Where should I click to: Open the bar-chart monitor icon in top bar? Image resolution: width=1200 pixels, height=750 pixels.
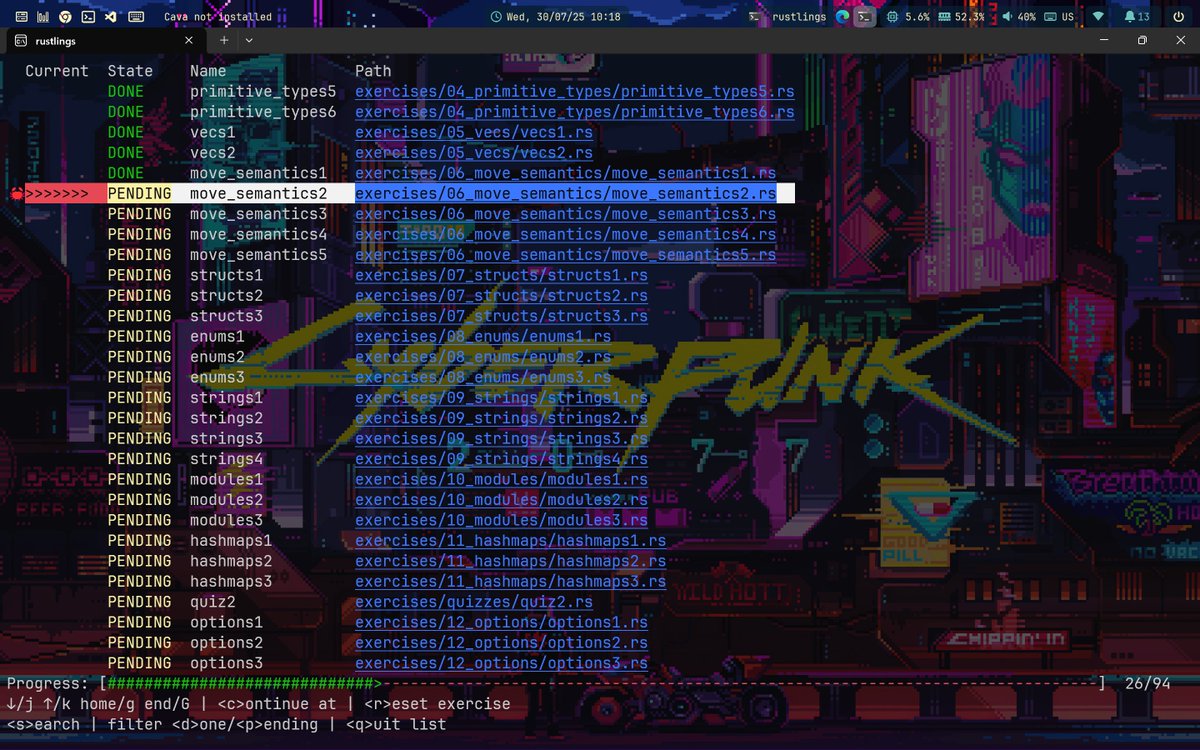click(x=42, y=17)
